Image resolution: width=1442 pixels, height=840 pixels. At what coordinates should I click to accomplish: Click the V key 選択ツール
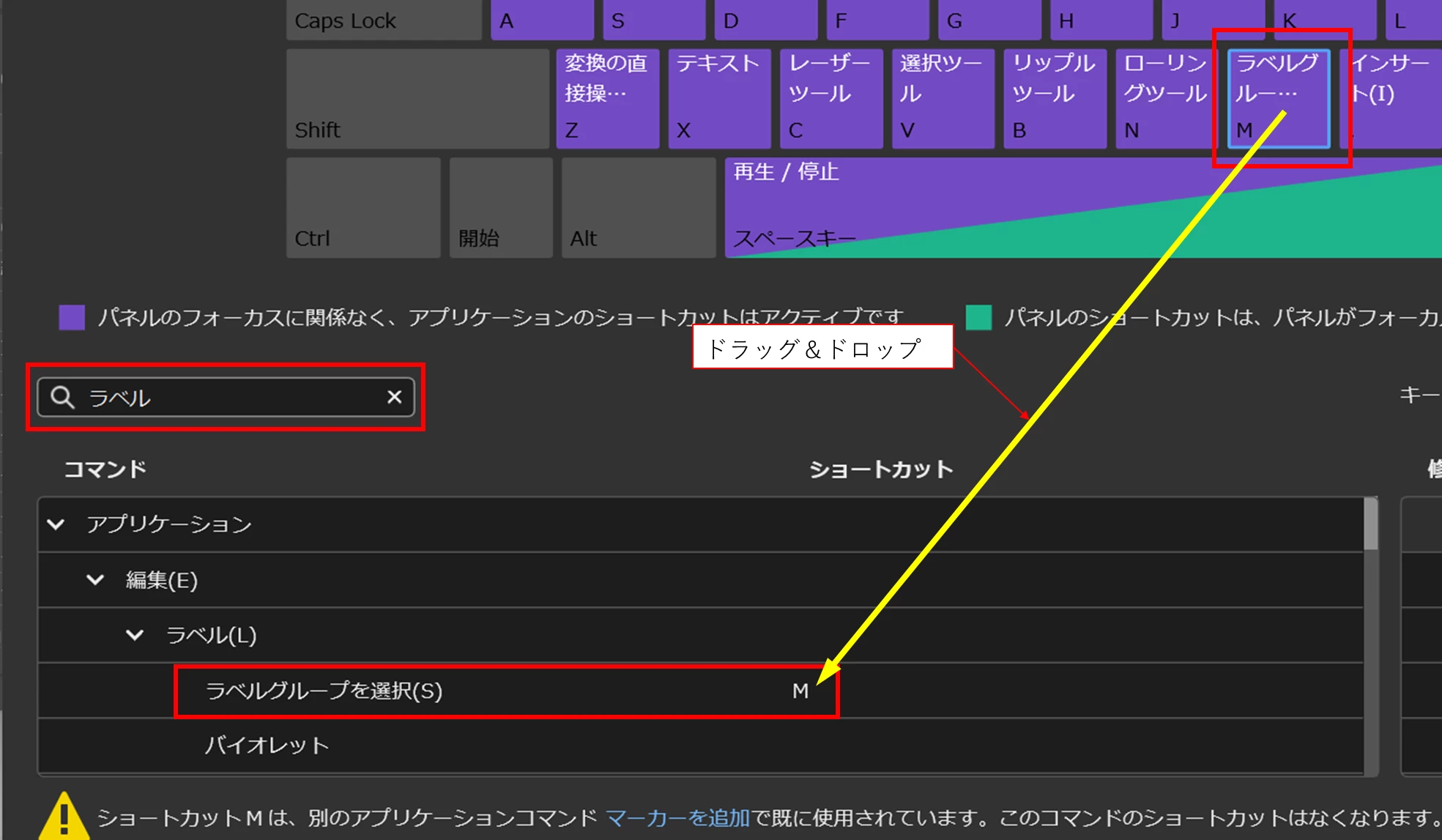tap(943, 99)
